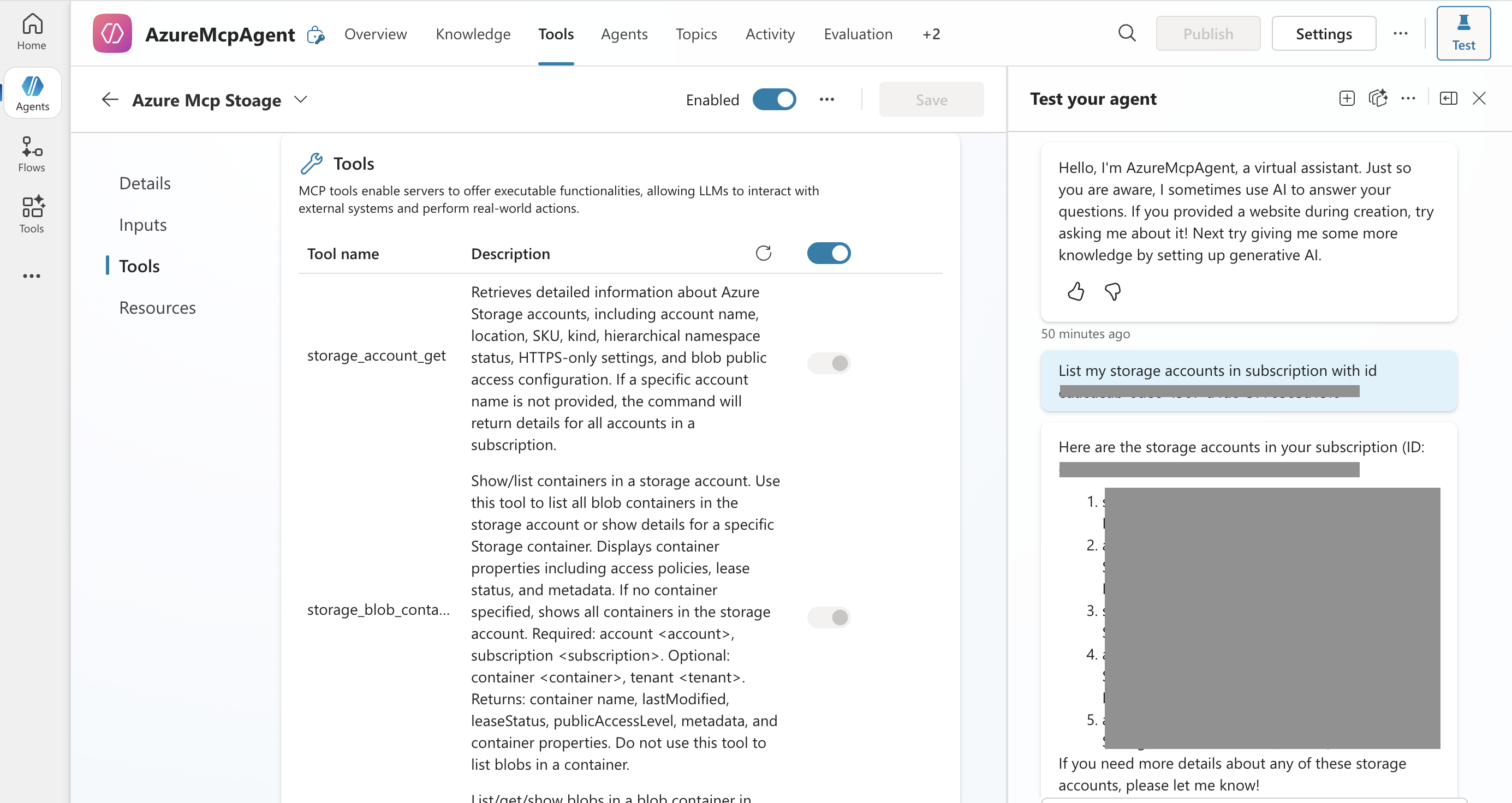Select the Agents icon in the left sidebar
Screen dimensions: 1512x803
pos(32,92)
